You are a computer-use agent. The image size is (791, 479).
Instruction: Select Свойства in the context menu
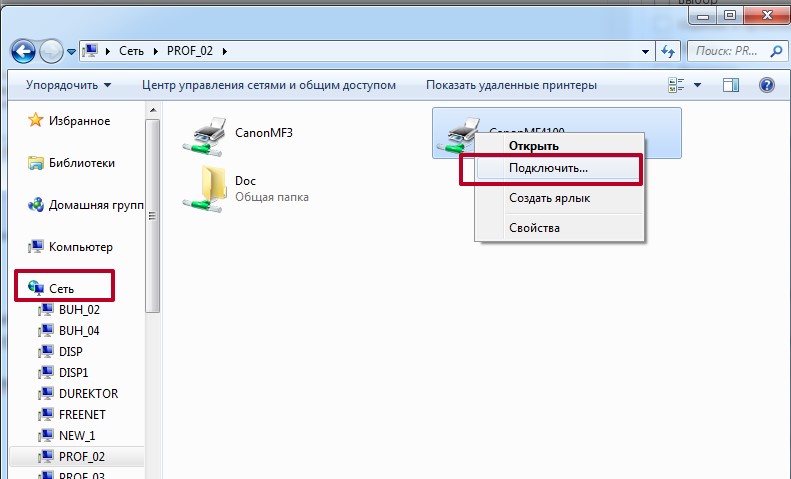534,227
